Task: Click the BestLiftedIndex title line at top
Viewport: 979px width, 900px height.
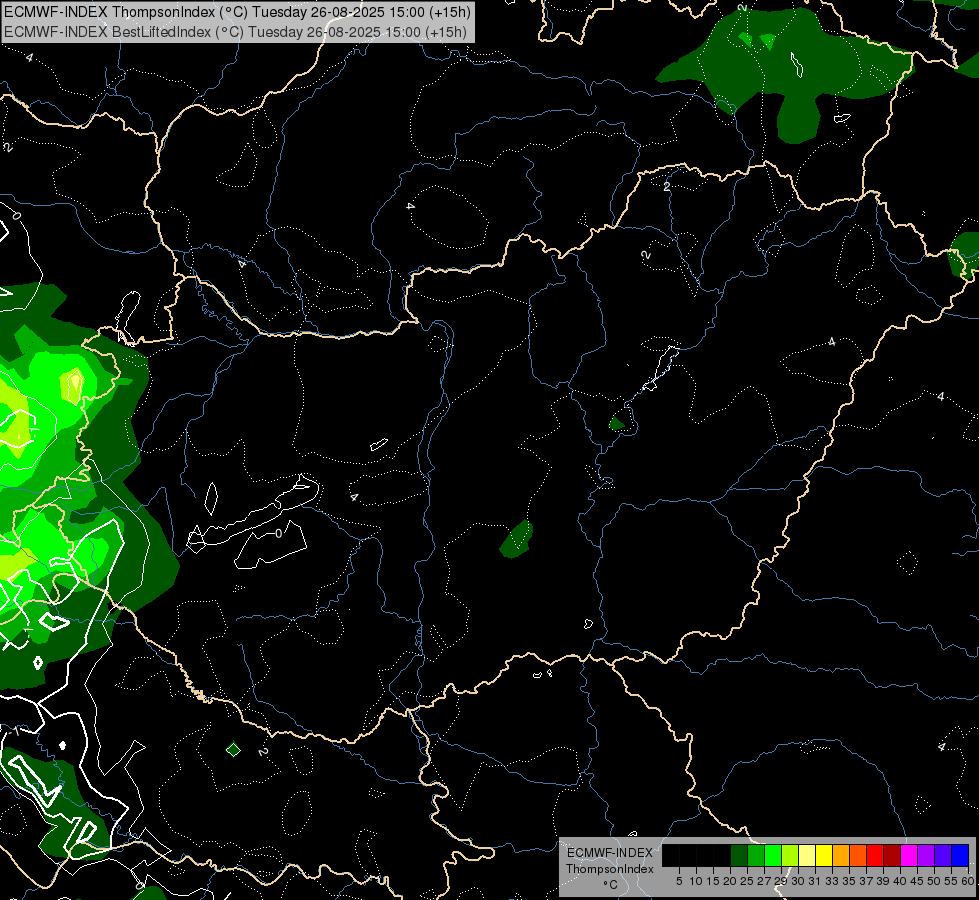Action: 235,31
